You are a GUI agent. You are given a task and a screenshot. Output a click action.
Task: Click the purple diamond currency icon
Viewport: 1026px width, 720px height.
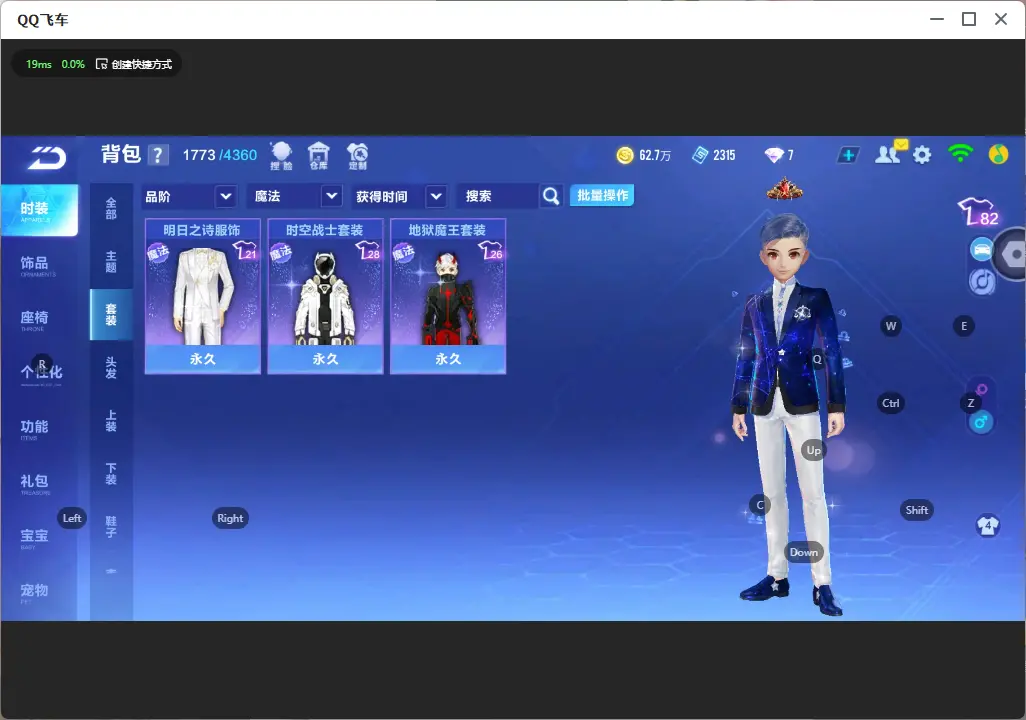click(x=773, y=155)
